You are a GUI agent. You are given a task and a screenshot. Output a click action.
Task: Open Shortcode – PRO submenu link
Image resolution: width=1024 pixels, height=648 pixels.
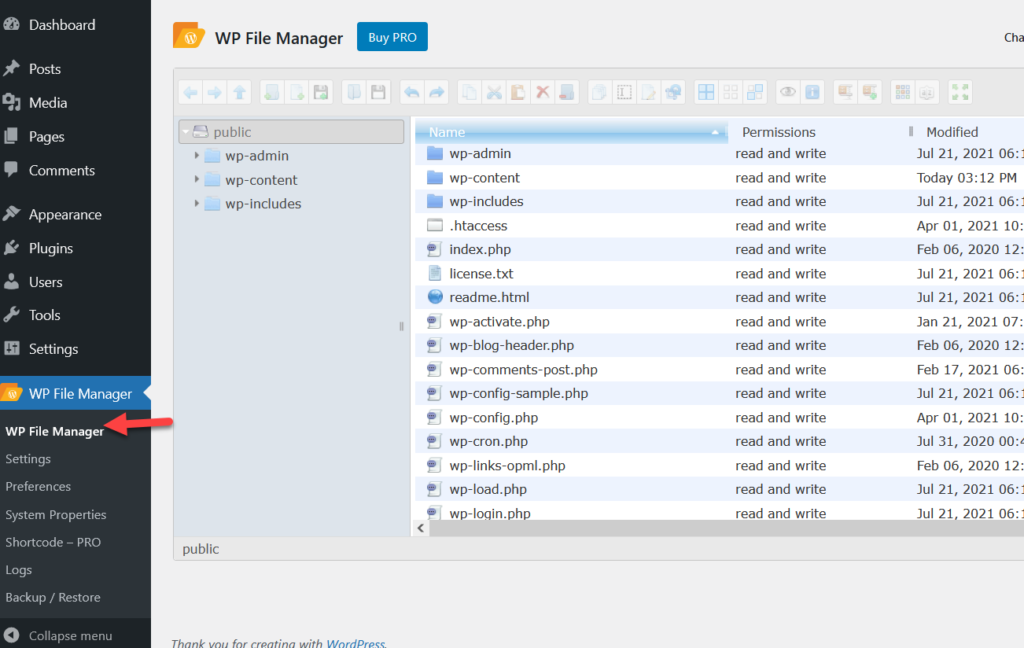point(53,542)
